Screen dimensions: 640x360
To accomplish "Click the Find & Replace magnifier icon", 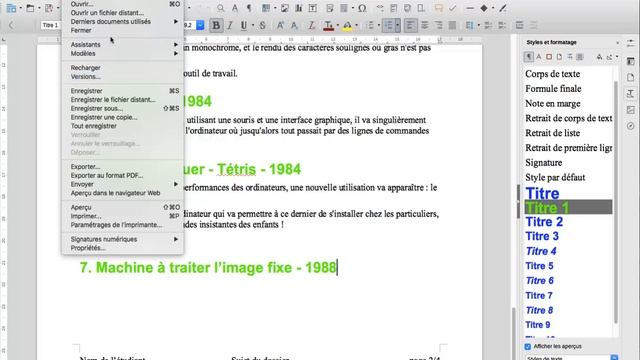I will (220, 8).
